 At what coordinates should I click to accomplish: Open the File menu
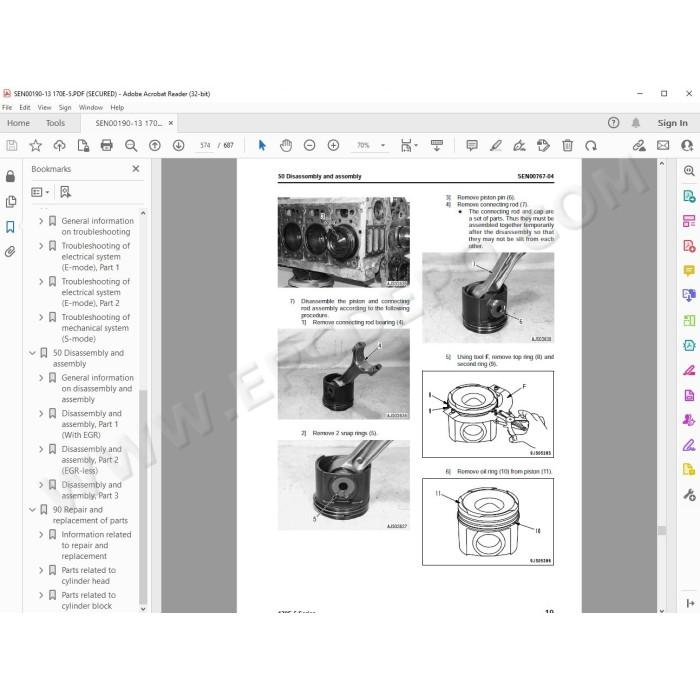pyautogui.click(x=7, y=108)
